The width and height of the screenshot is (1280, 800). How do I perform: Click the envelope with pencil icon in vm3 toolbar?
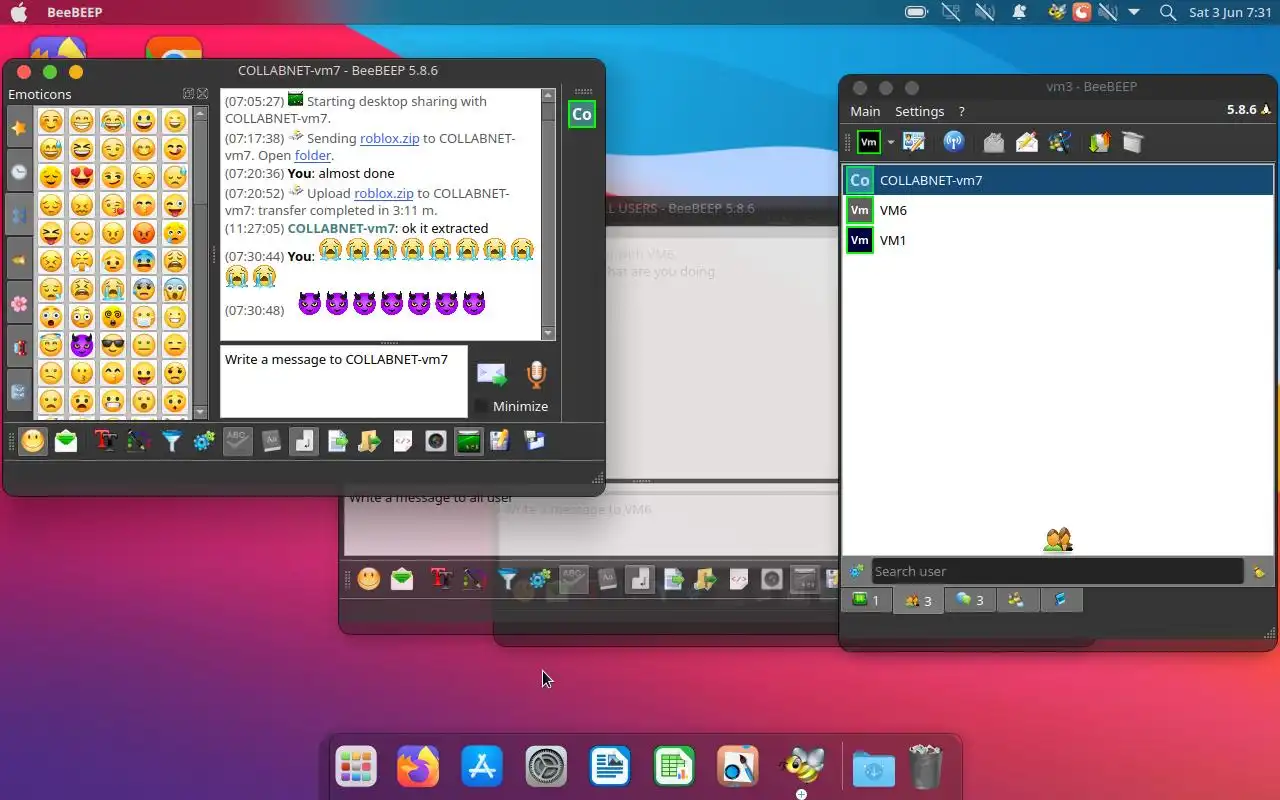pyautogui.click(x=1027, y=142)
